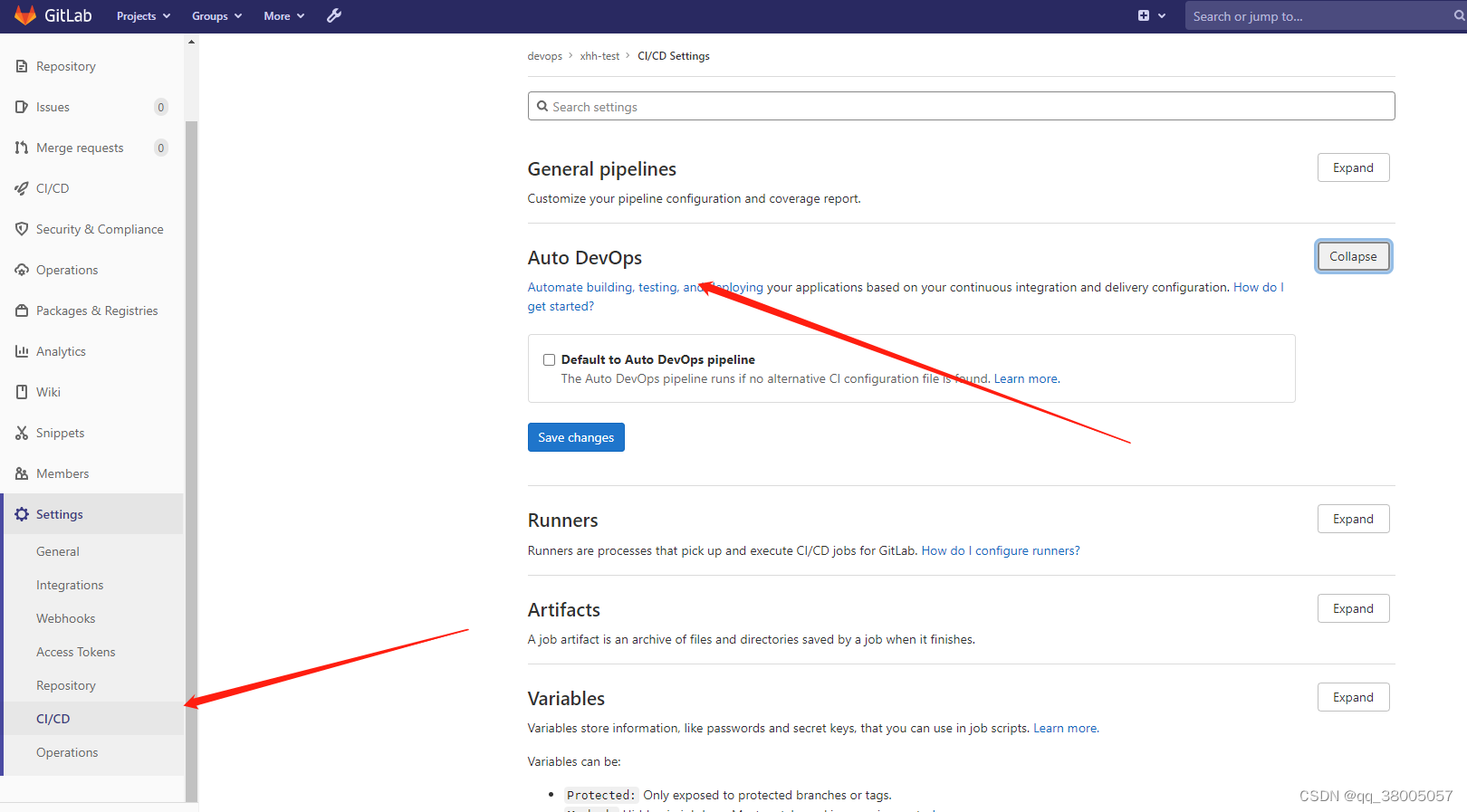The height and width of the screenshot is (812, 1467).
Task: Open the admin wrench icon
Action: click(x=334, y=15)
